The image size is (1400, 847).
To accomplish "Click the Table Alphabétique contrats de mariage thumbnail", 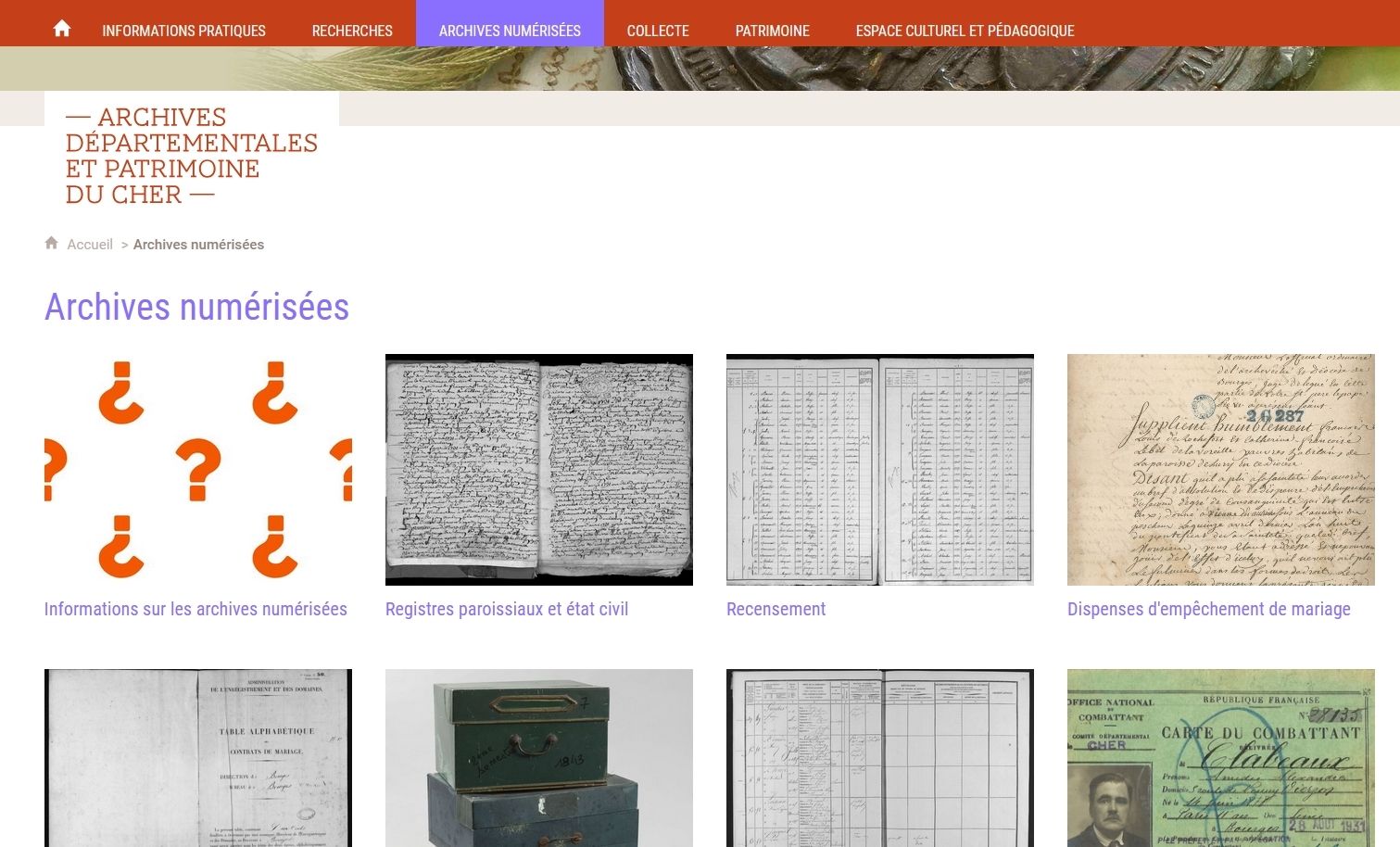I will coord(197,757).
